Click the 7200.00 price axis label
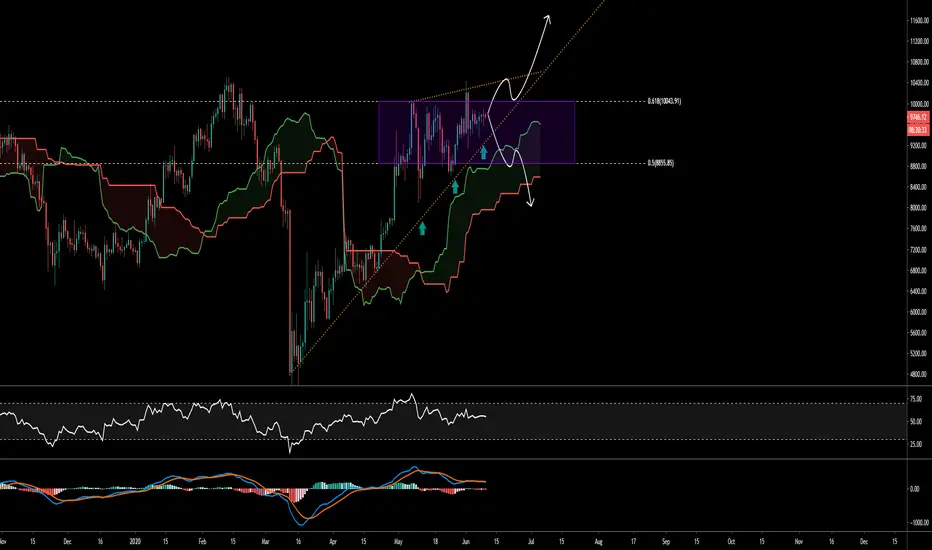 tap(920, 250)
